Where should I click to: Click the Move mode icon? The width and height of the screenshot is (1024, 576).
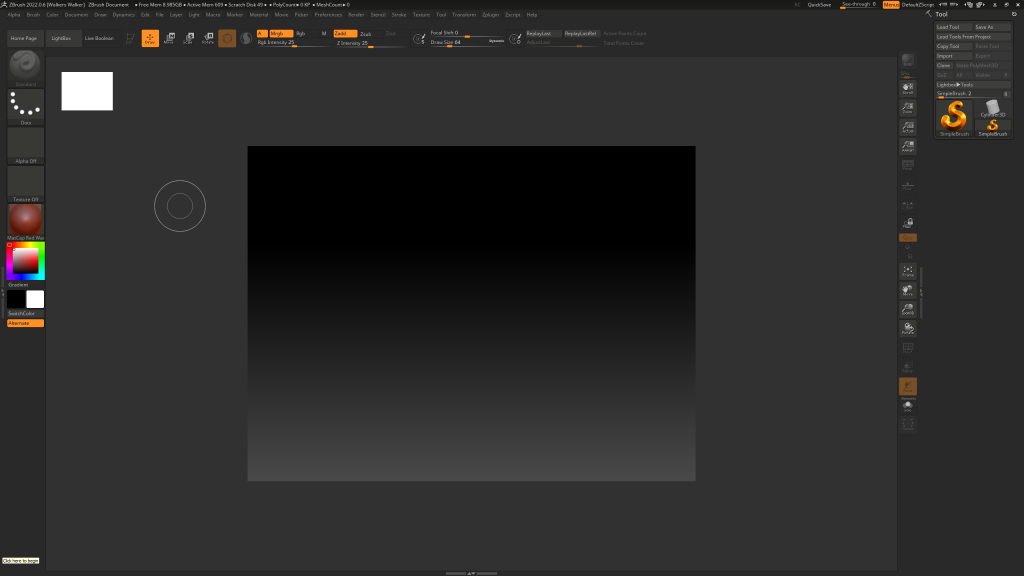coord(168,38)
